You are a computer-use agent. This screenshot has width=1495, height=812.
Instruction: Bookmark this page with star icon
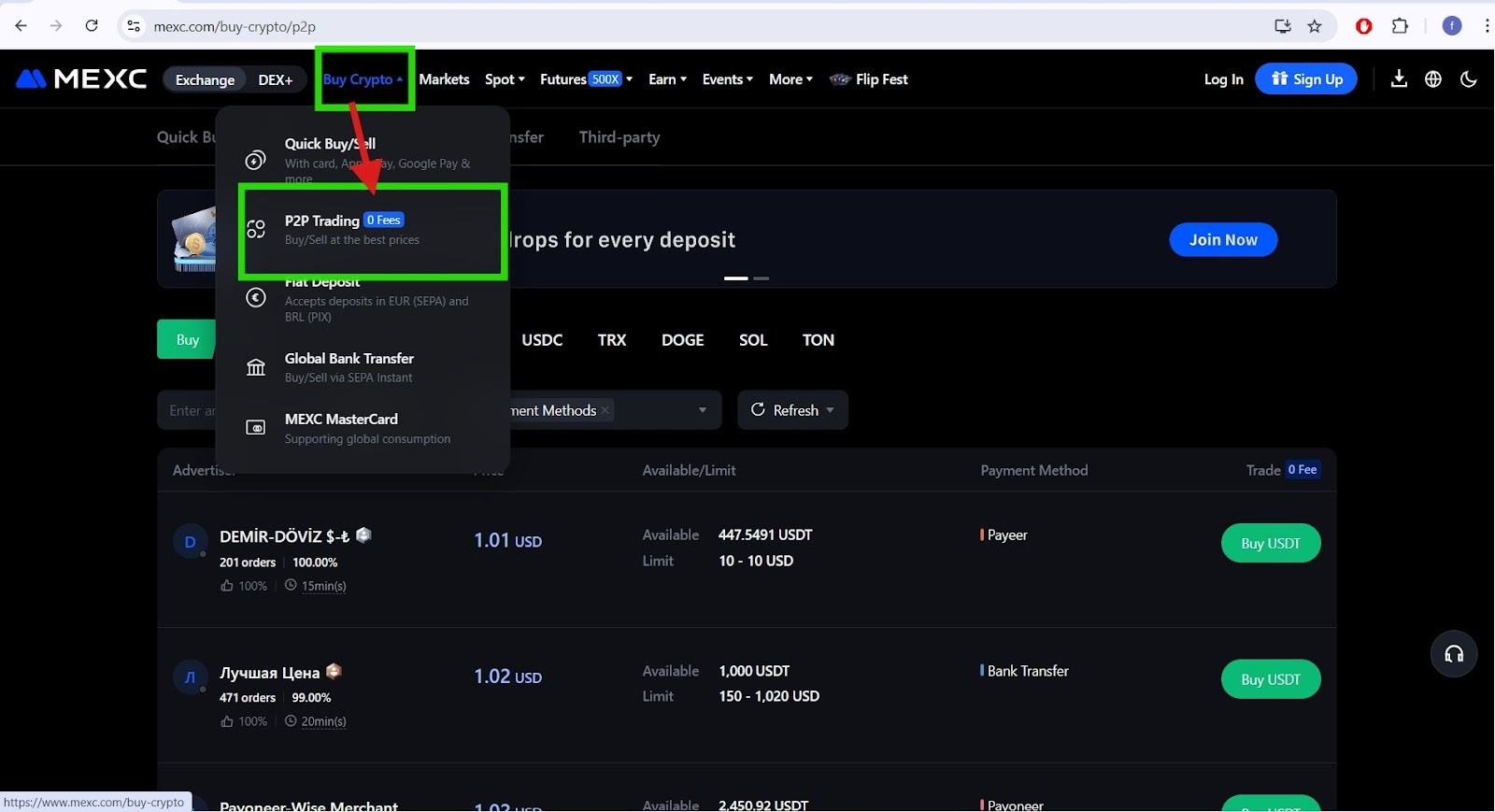(1315, 26)
